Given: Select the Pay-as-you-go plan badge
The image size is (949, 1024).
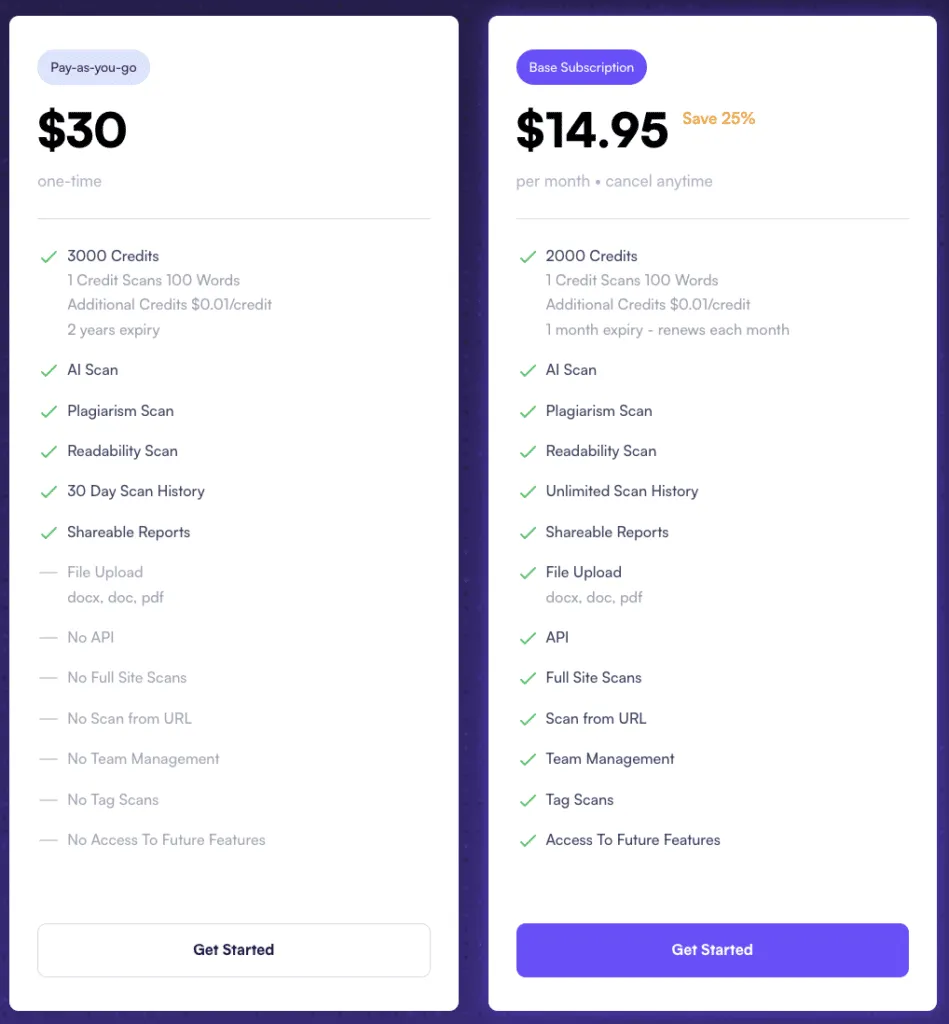Looking at the screenshot, I should pos(93,67).
